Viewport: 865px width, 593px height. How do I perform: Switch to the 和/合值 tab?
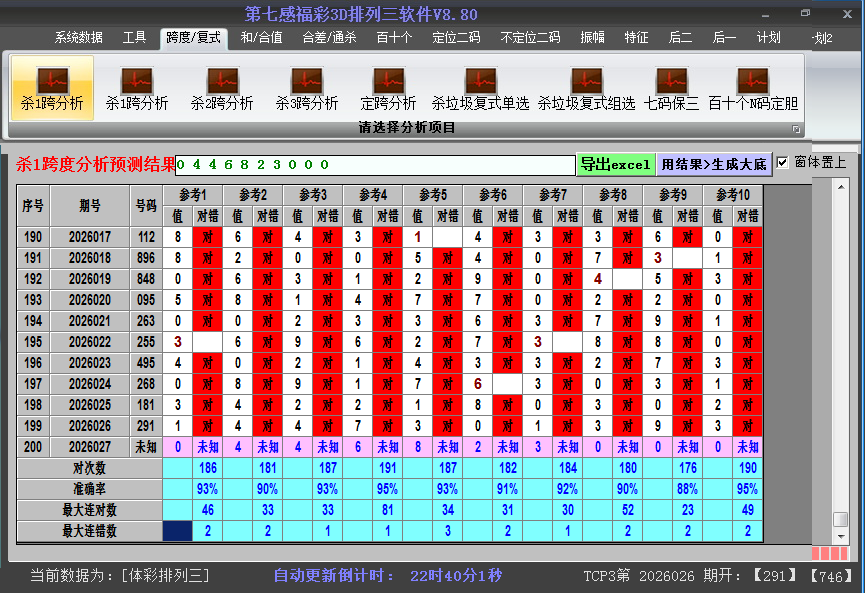264,38
